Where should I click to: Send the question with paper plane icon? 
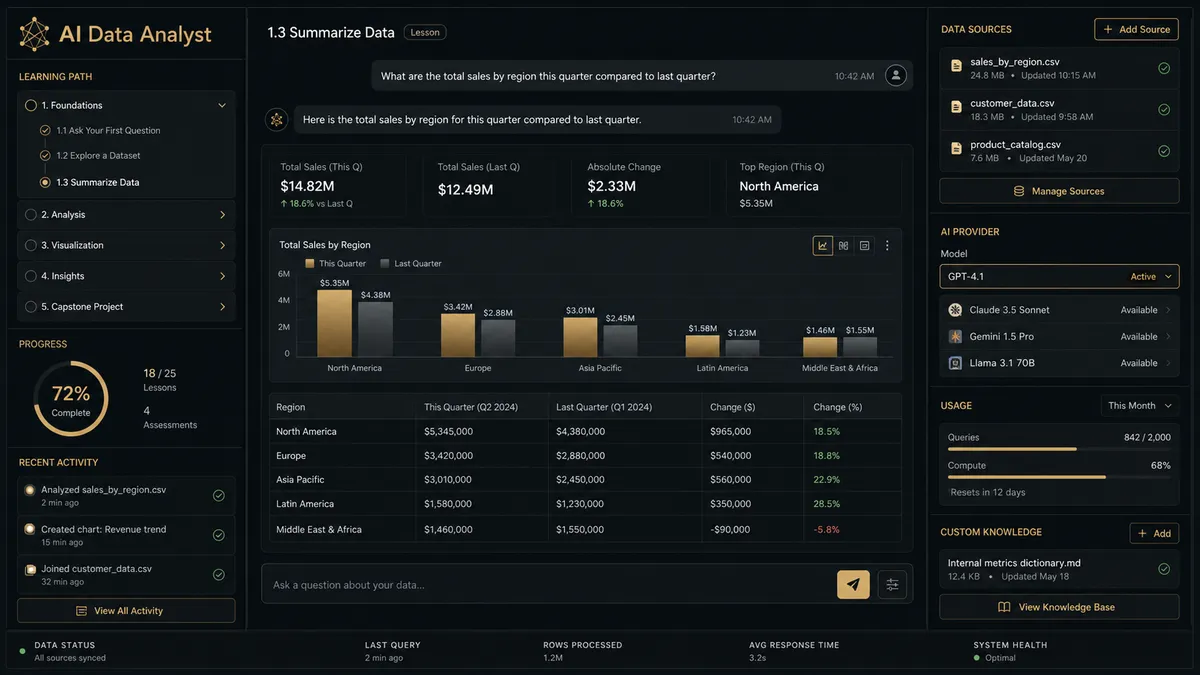point(853,584)
